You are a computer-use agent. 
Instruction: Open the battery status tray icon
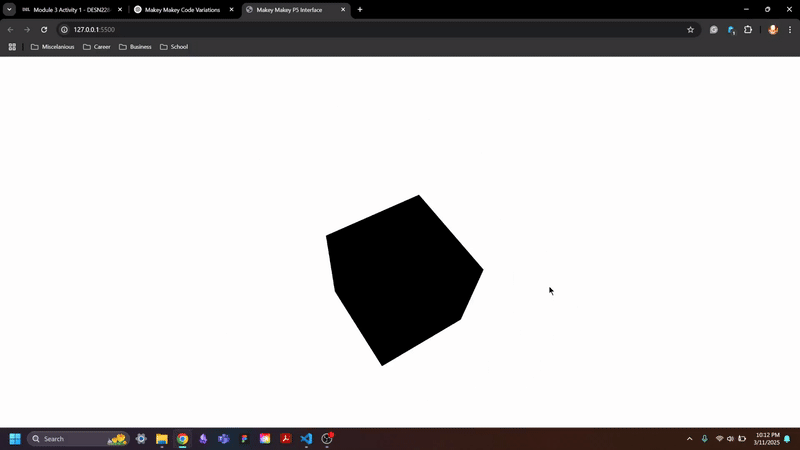coord(742,439)
